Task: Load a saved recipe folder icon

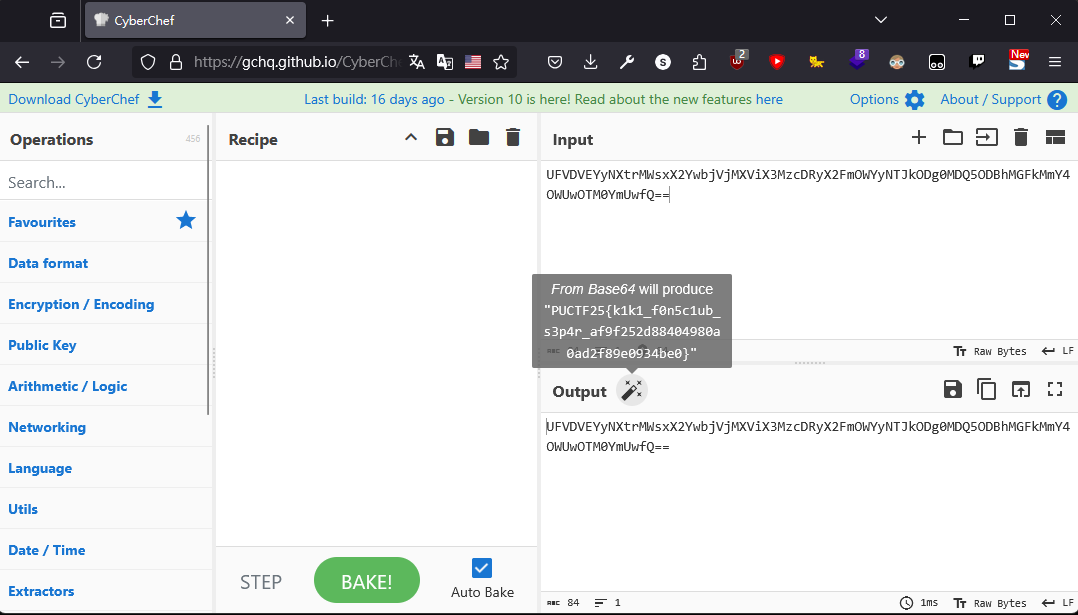Action: click(478, 137)
